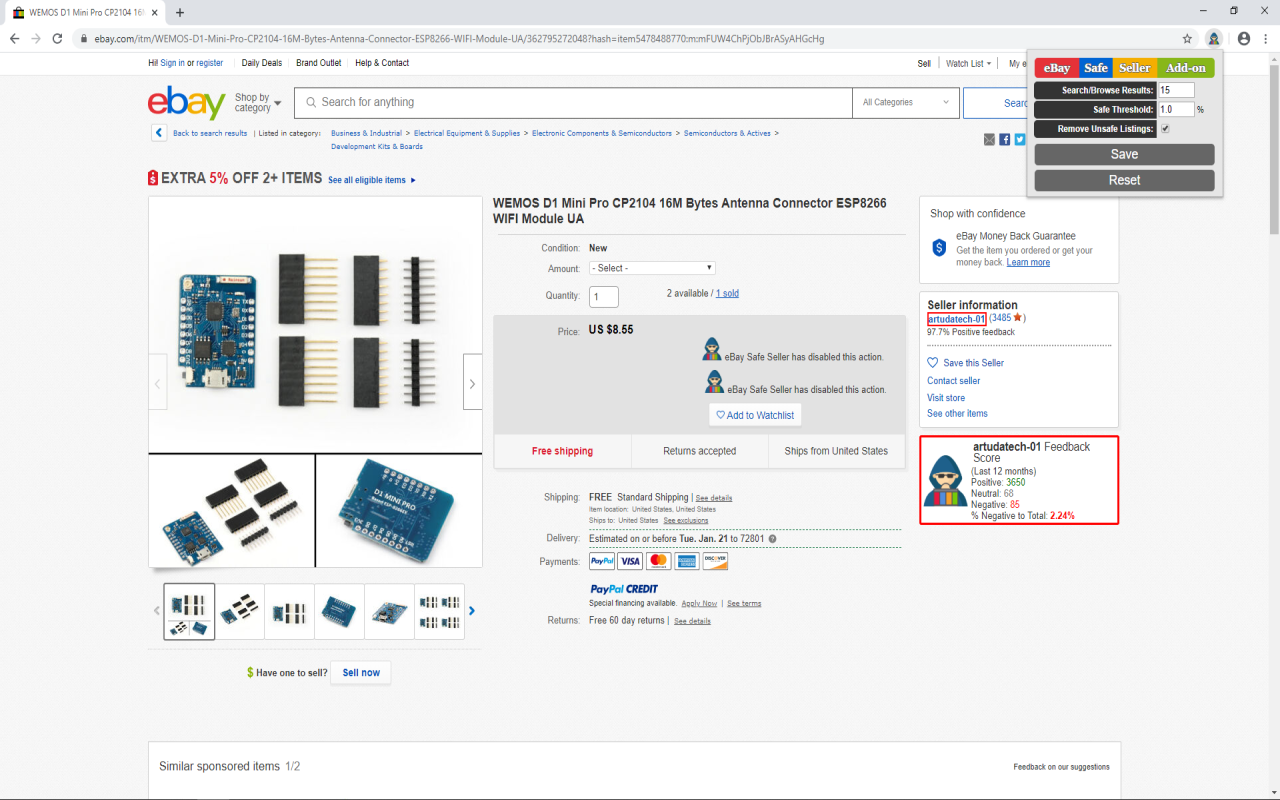The height and width of the screenshot is (800, 1280).
Task: Click See all eligible items link
Action: [372, 180]
